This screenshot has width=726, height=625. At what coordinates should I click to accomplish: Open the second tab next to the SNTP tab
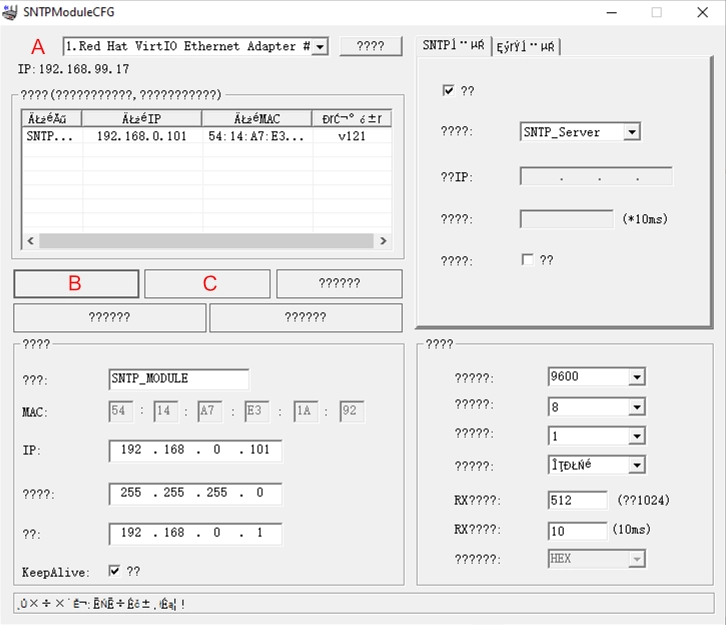[x=526, y=47]
